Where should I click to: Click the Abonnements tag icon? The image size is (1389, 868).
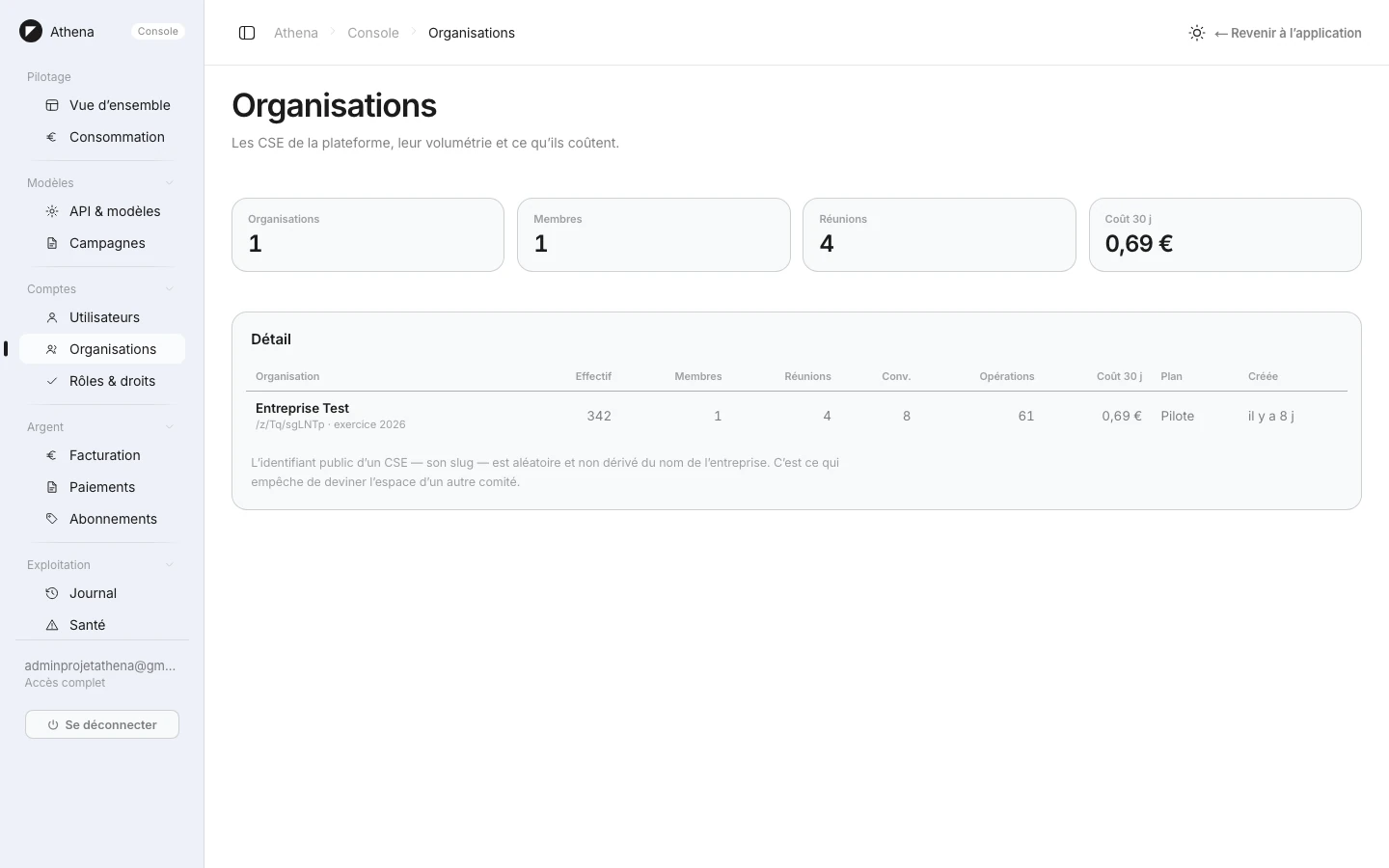pyautogui.click(x=52, y=519)
